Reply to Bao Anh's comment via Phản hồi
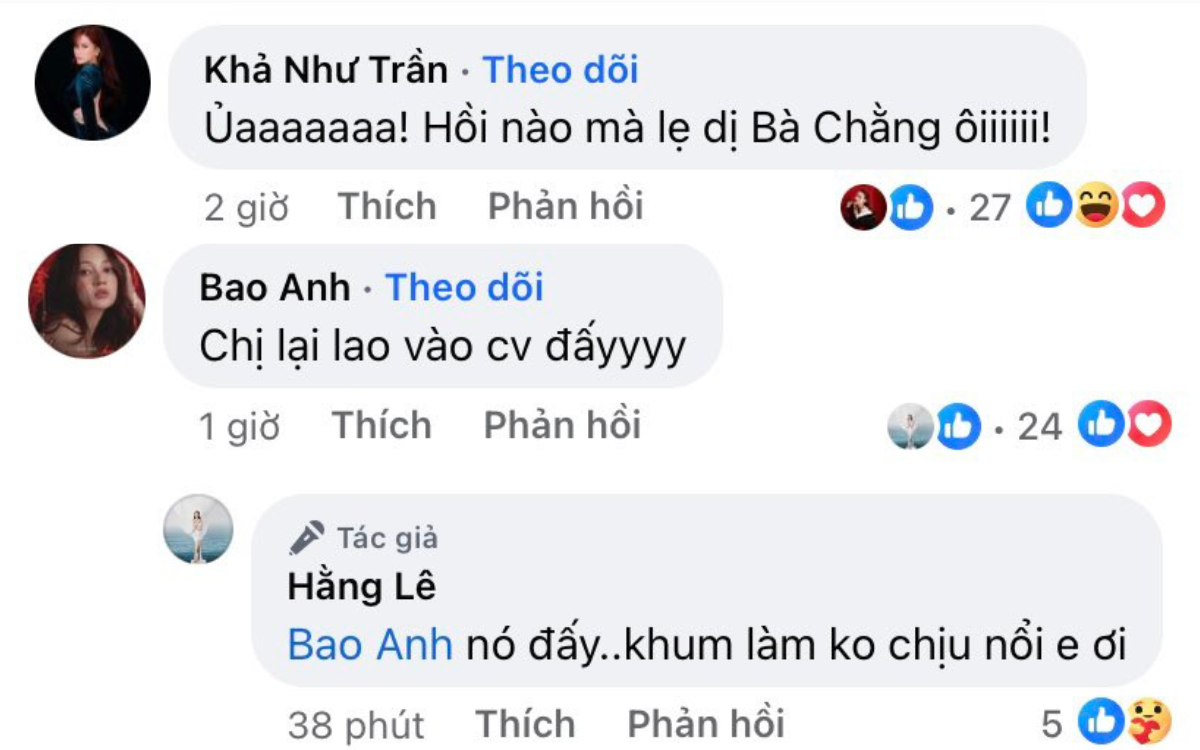1200x750 pixels. 562,425
